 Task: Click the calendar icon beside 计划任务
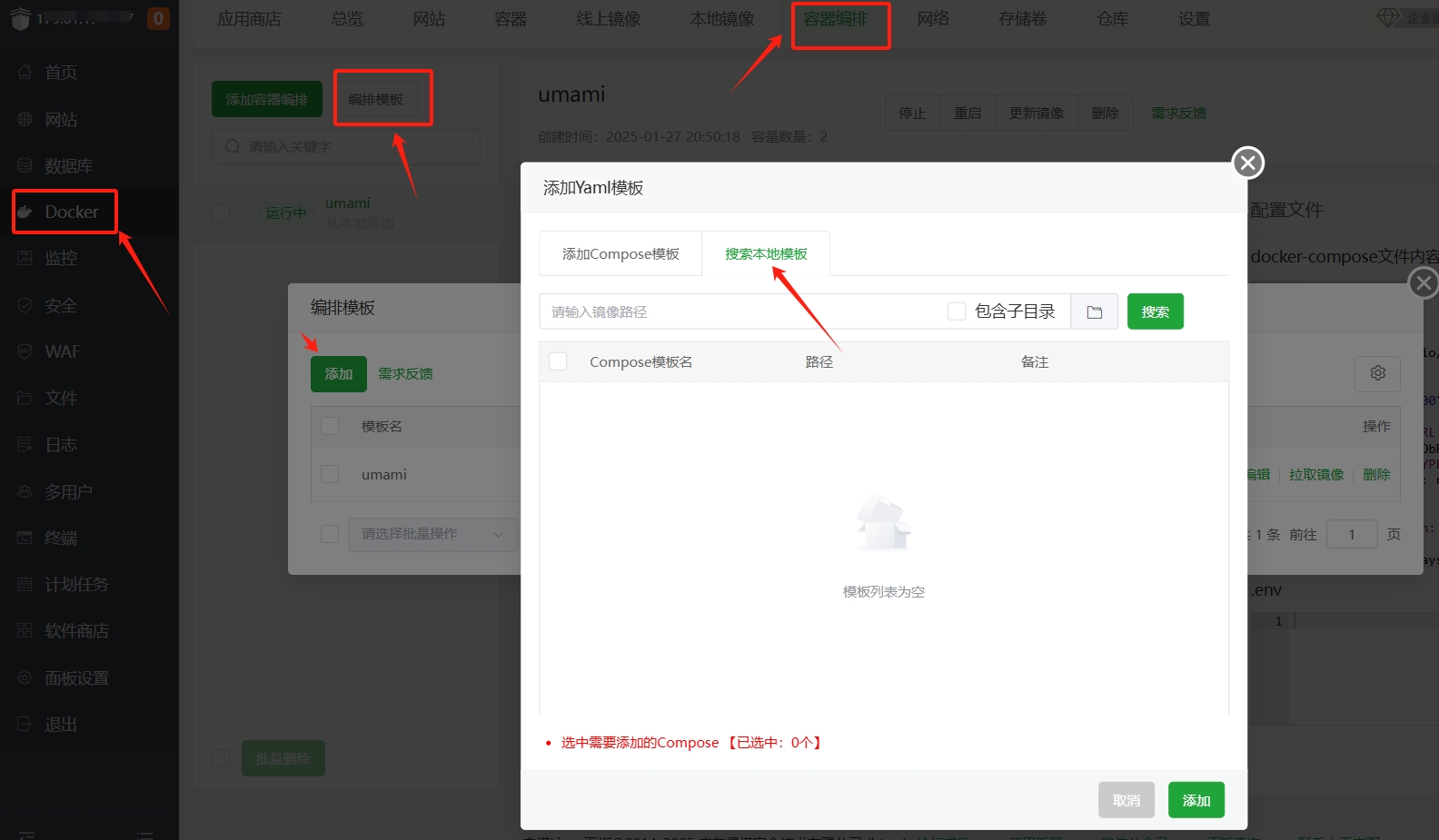pyautogui.click(x=25, y=584)
